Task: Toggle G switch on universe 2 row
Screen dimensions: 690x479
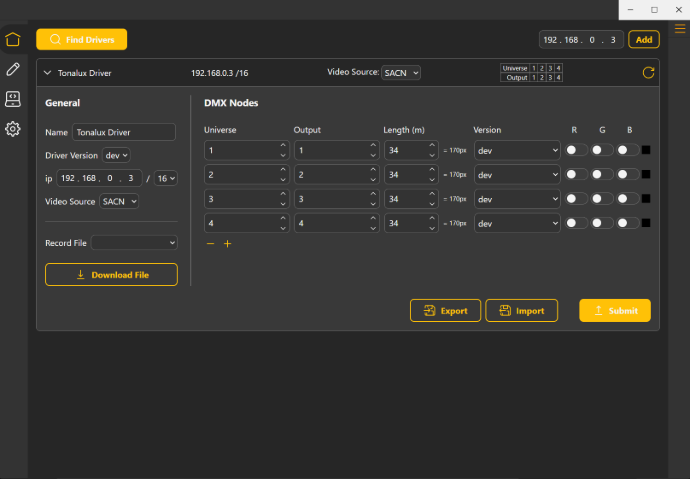Action: point(602,174)
